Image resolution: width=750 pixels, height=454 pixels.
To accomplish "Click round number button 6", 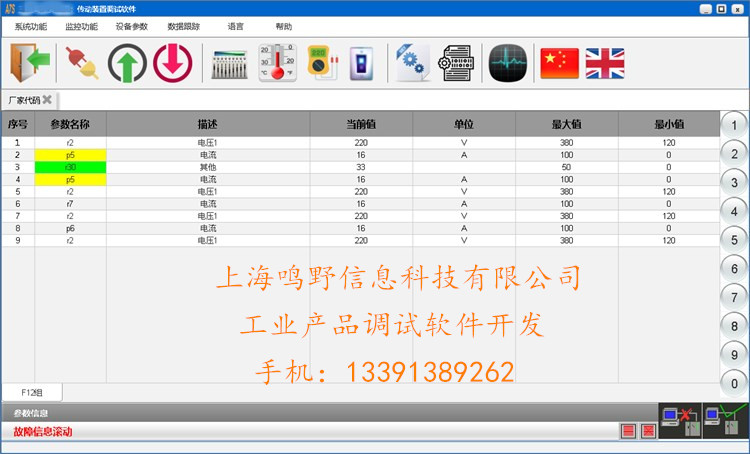I will click(734, 269).
